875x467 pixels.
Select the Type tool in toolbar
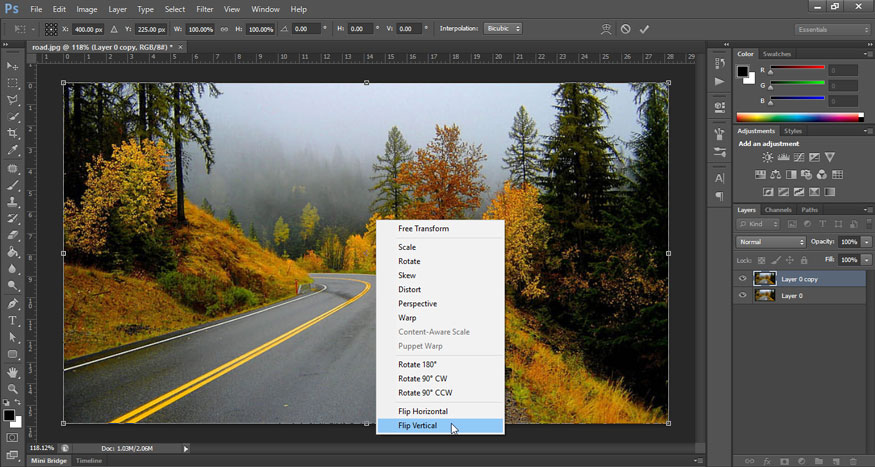point(13,320)
